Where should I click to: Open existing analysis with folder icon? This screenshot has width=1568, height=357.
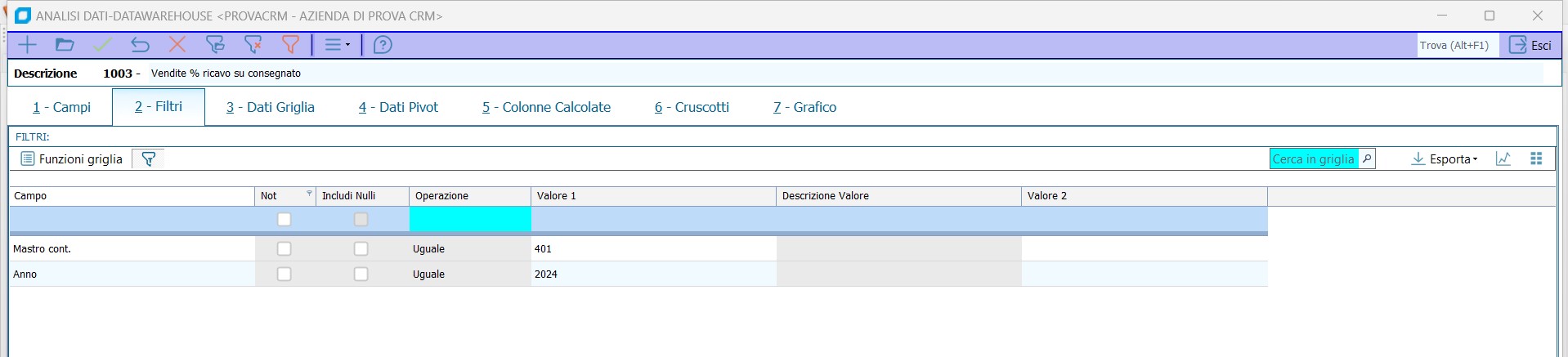tap(65, 45)
